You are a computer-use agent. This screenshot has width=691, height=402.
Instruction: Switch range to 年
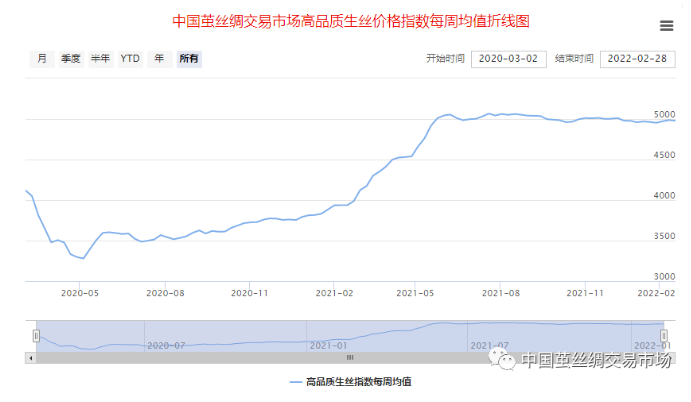pyautogui.click(x=159, y=59)
